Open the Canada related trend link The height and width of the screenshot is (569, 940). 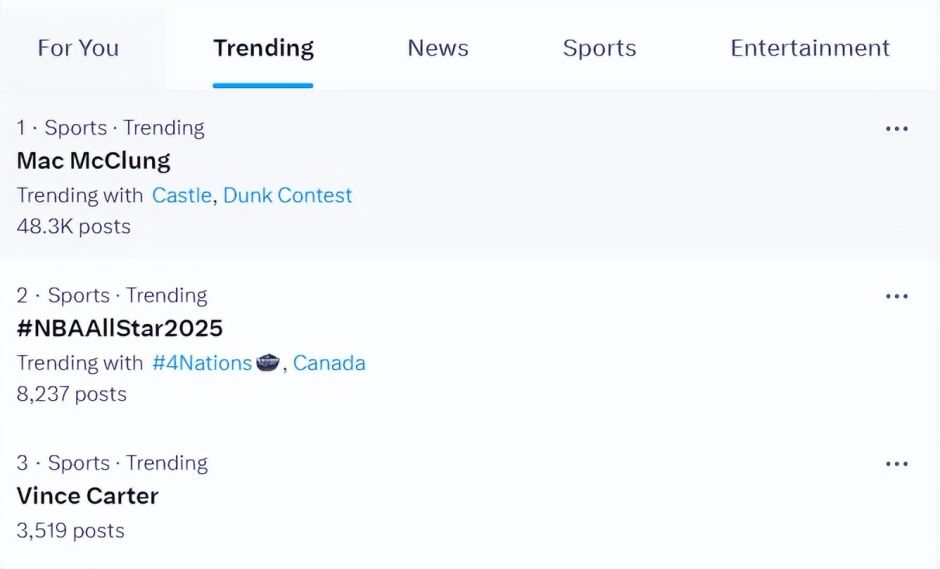329,363
